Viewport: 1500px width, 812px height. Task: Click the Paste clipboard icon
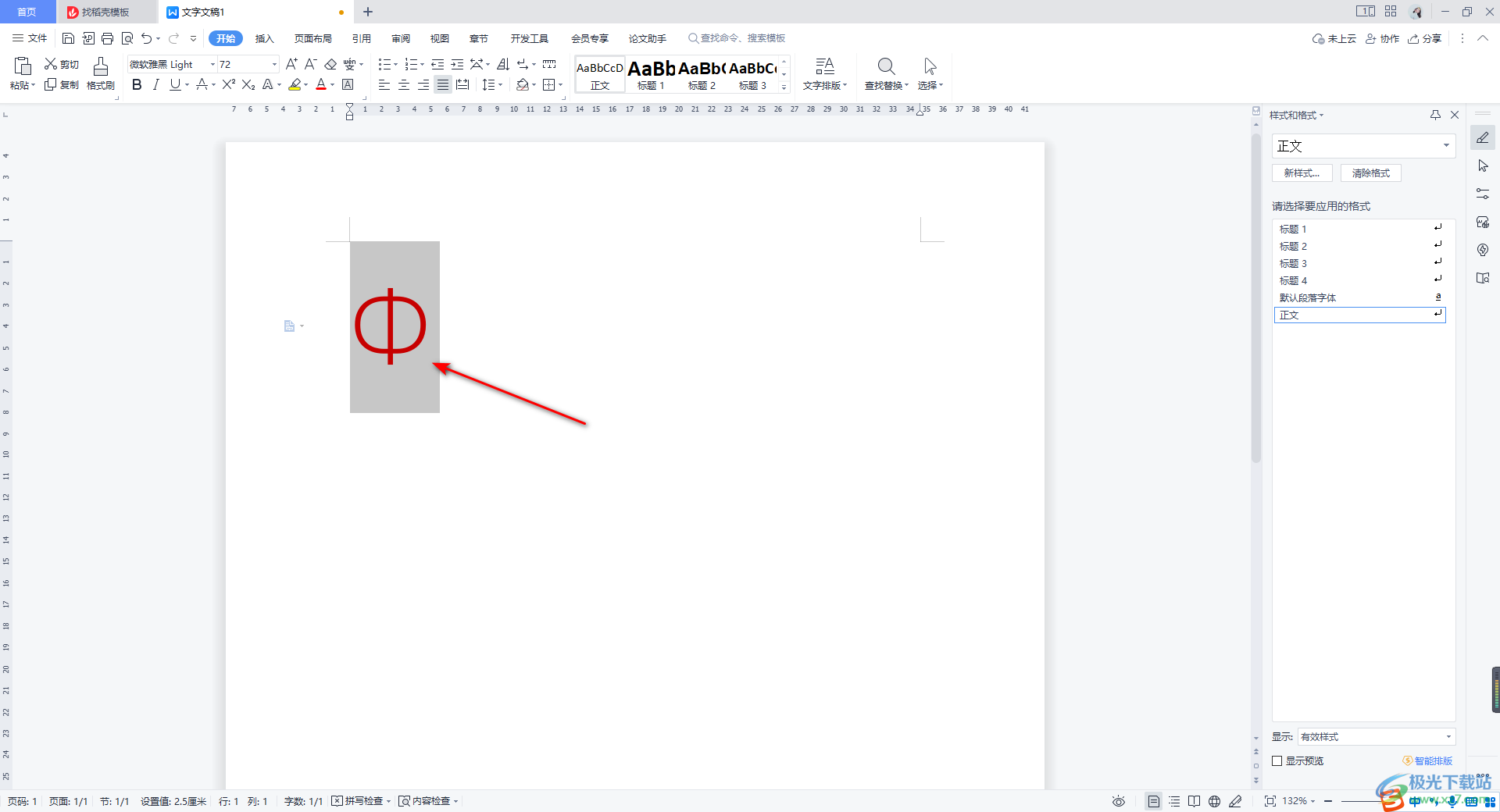pos(23,66)
